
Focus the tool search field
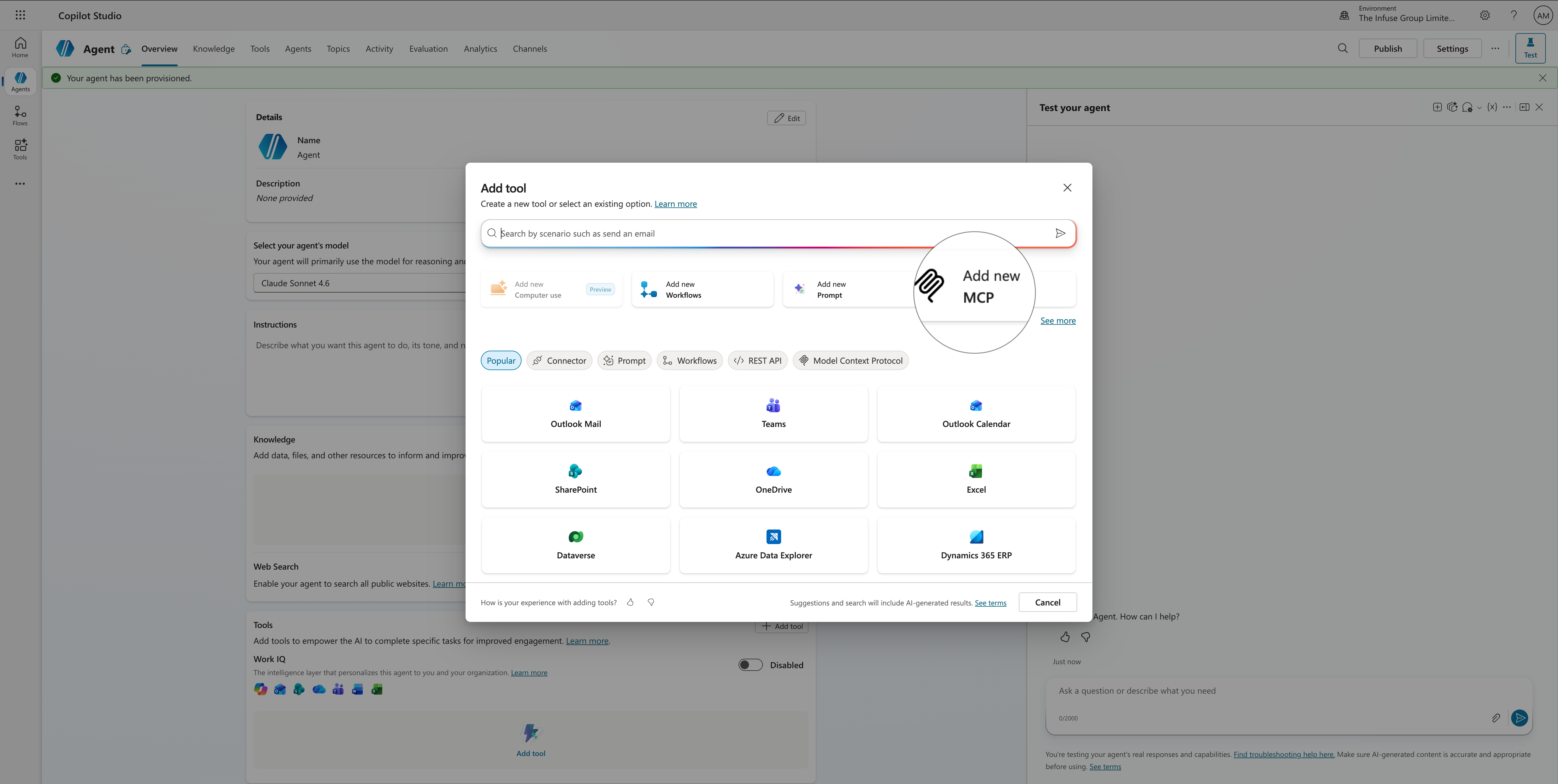778,233
